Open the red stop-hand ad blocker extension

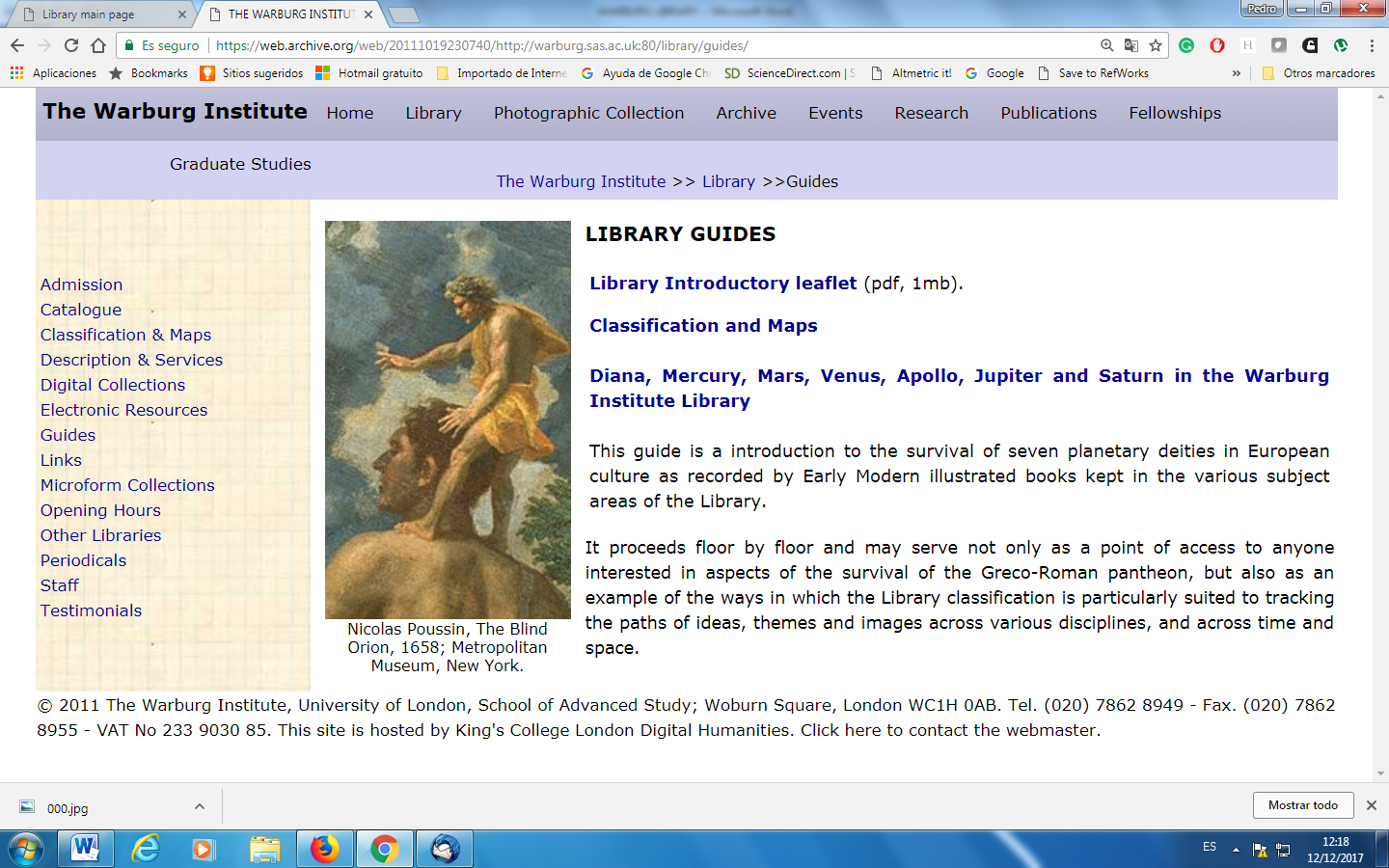coord(1217,45)
